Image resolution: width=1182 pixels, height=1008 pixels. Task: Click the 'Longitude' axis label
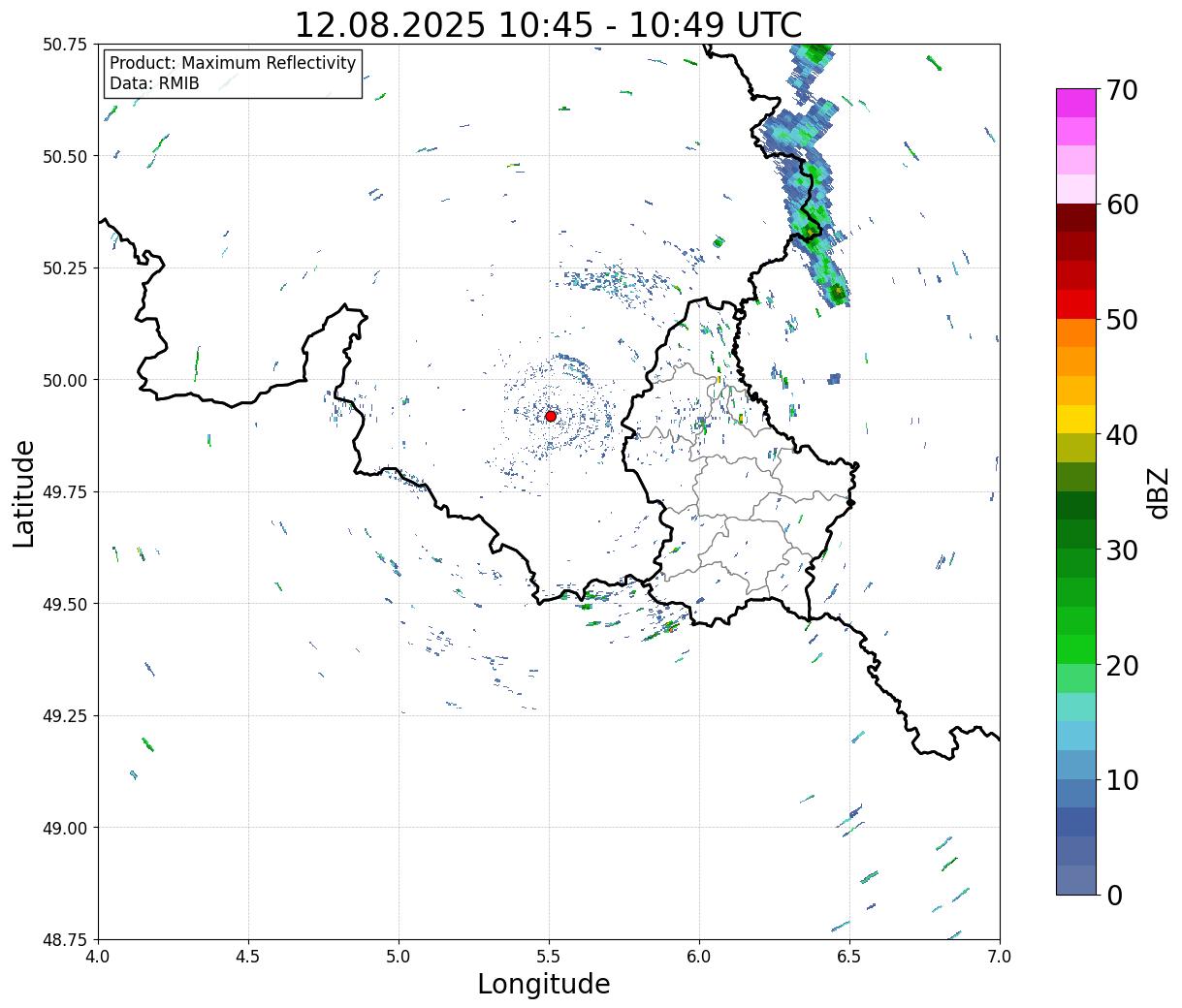(544, 984)
